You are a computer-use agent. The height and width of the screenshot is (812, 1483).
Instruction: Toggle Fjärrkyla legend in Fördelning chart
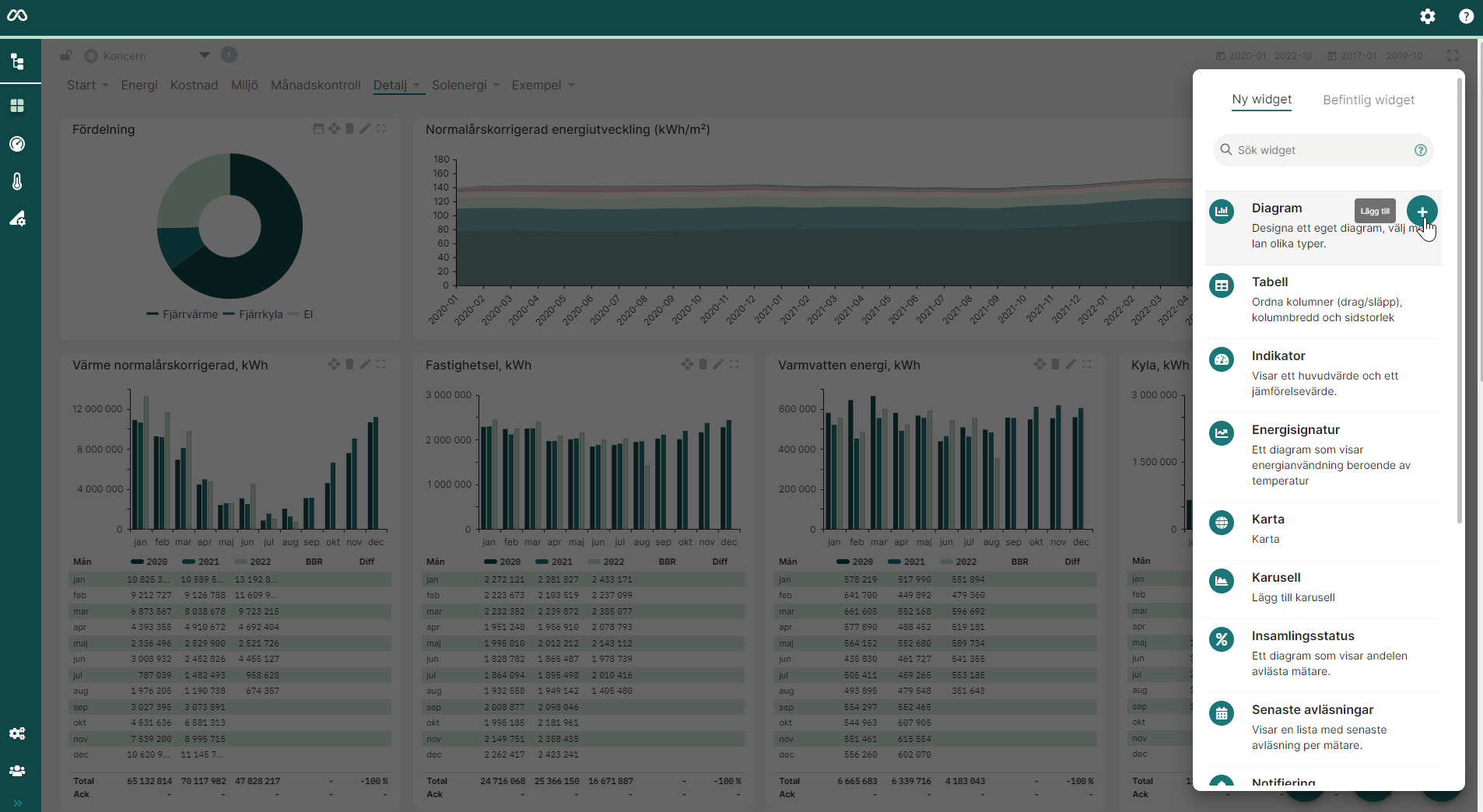pos(253,314)
